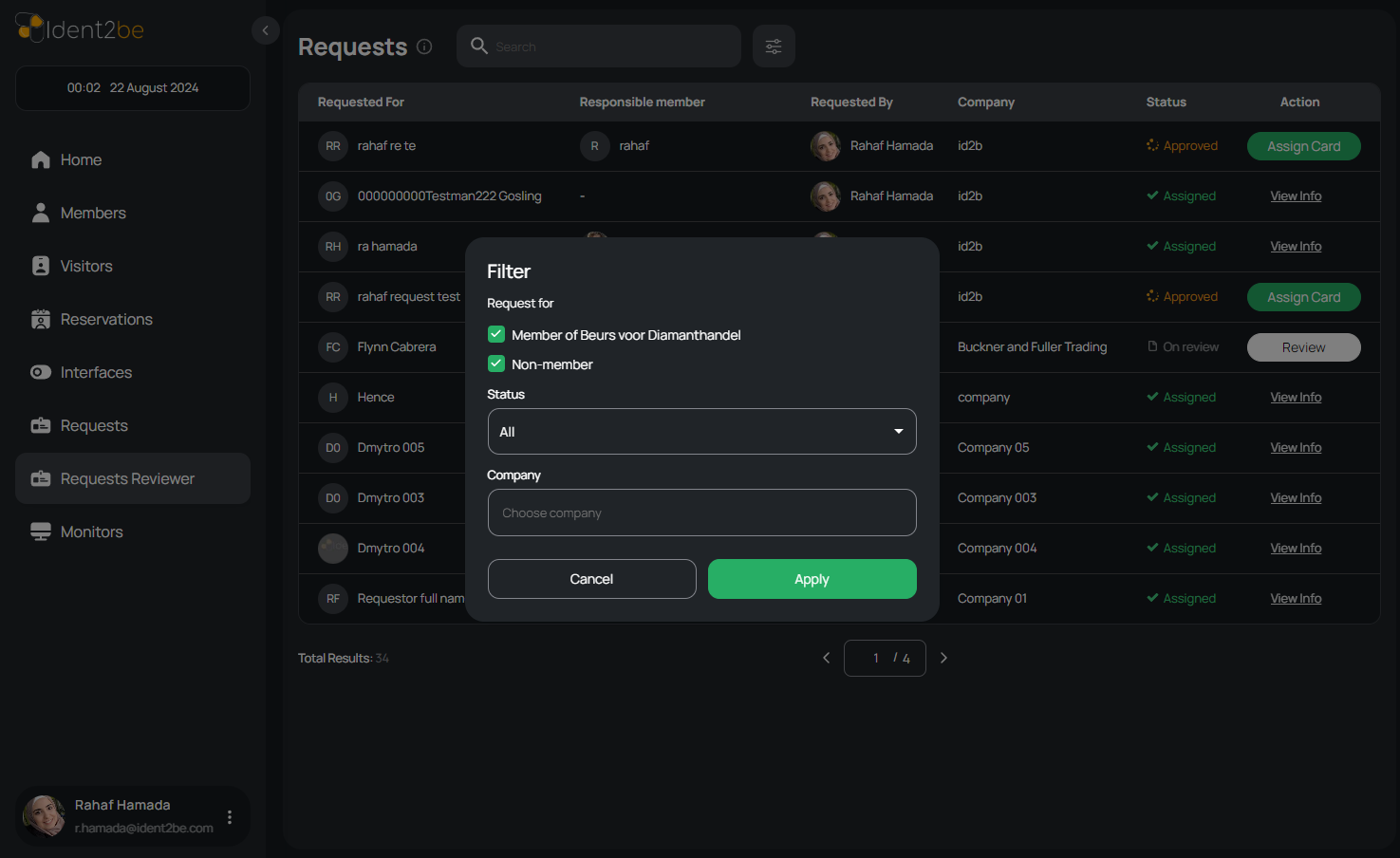
Task: Click the Visitors badge icon
Action: (x=41, y=266)
